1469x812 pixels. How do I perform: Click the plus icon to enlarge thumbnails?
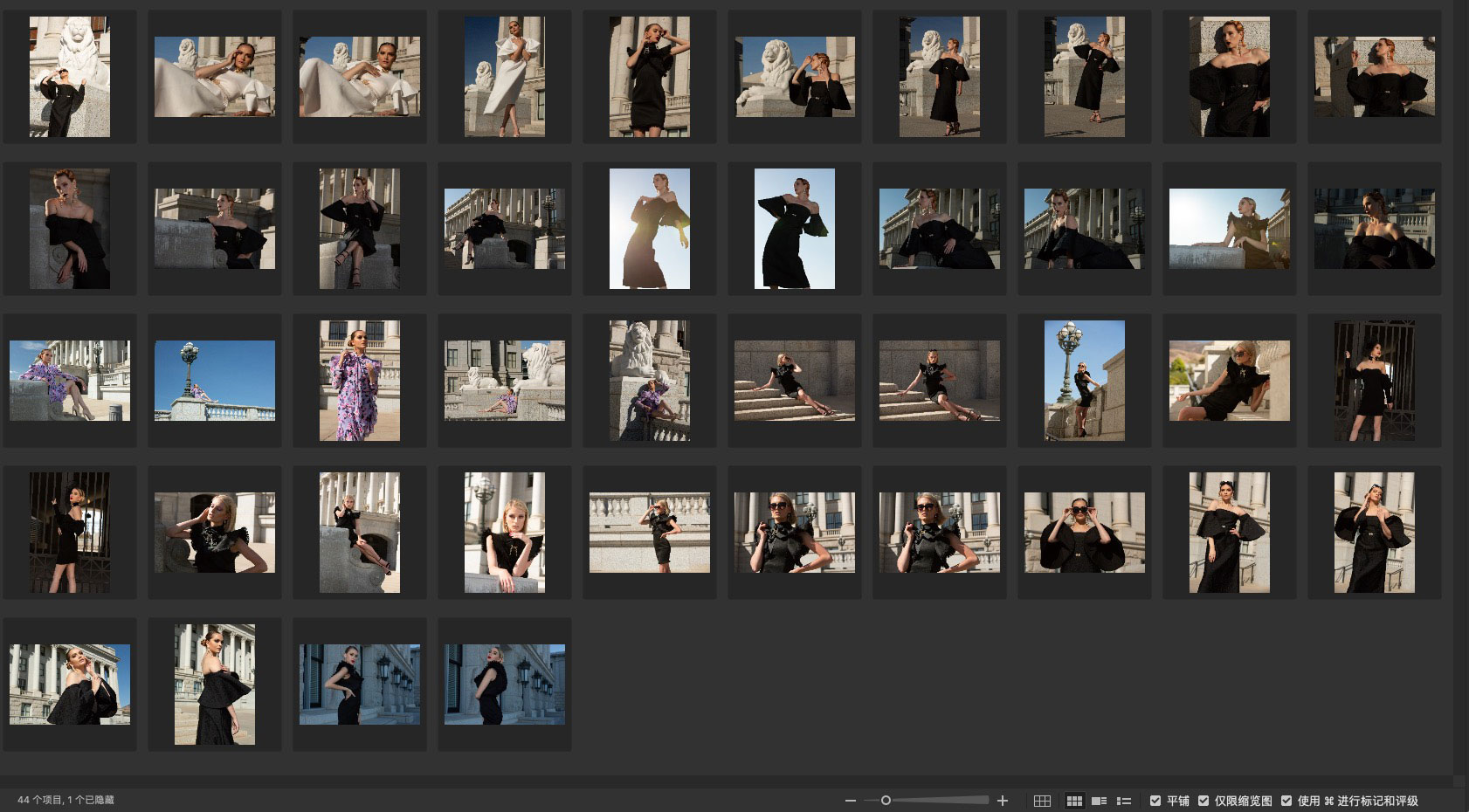pyautogui.click(x=1003, y=801)
